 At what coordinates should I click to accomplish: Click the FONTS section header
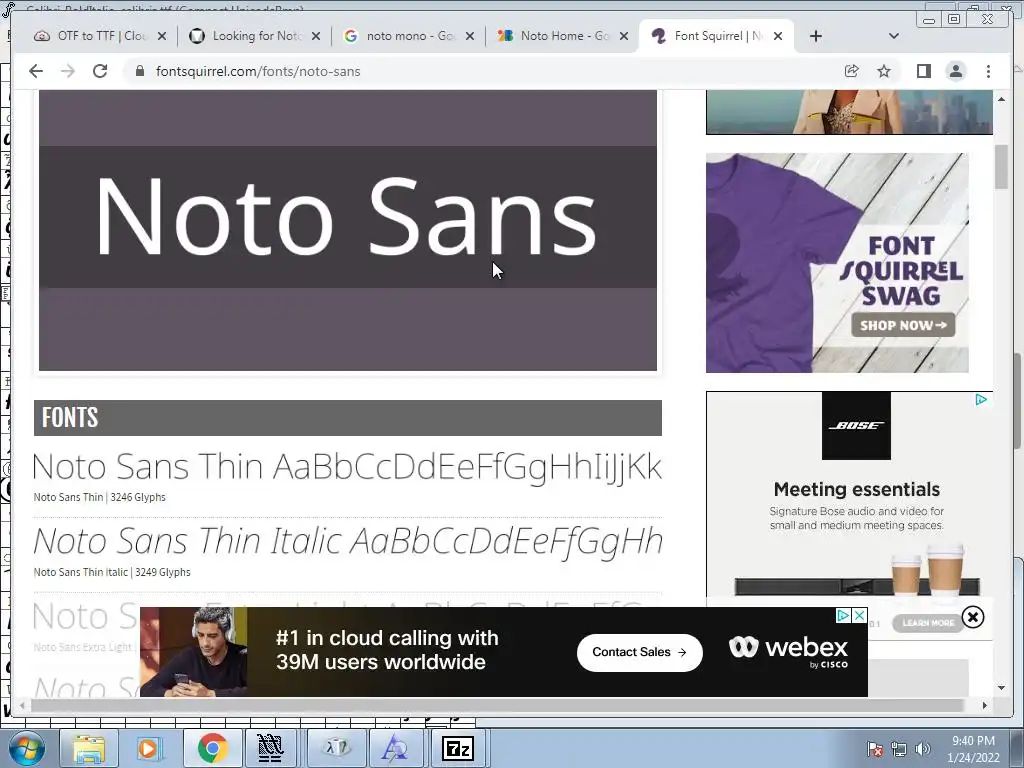pos(347,418)
